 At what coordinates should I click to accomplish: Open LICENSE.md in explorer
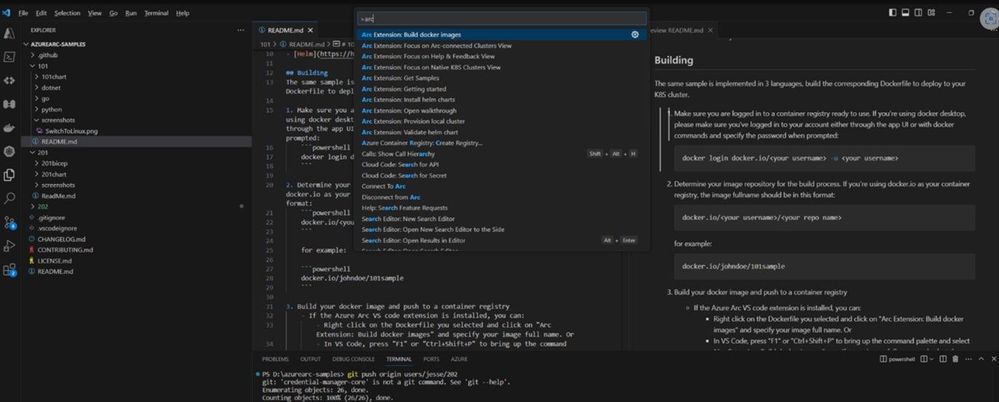54,261
